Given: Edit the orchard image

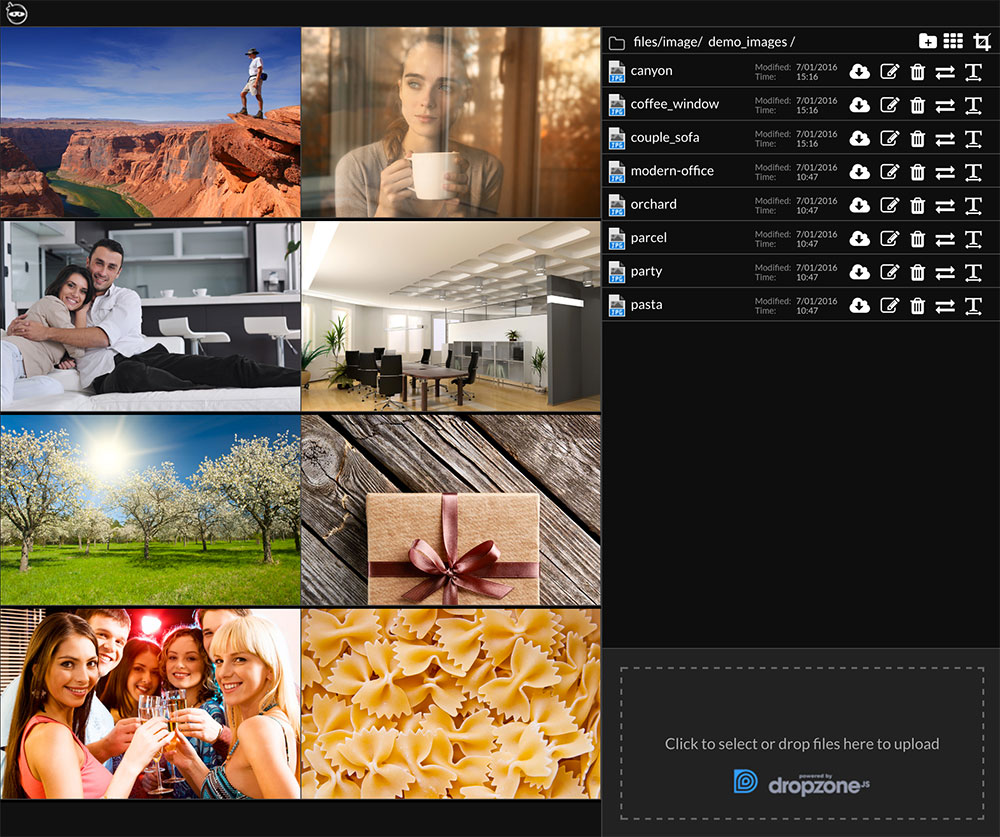Looking at the screenshot, I should click(x=890, y=205).
